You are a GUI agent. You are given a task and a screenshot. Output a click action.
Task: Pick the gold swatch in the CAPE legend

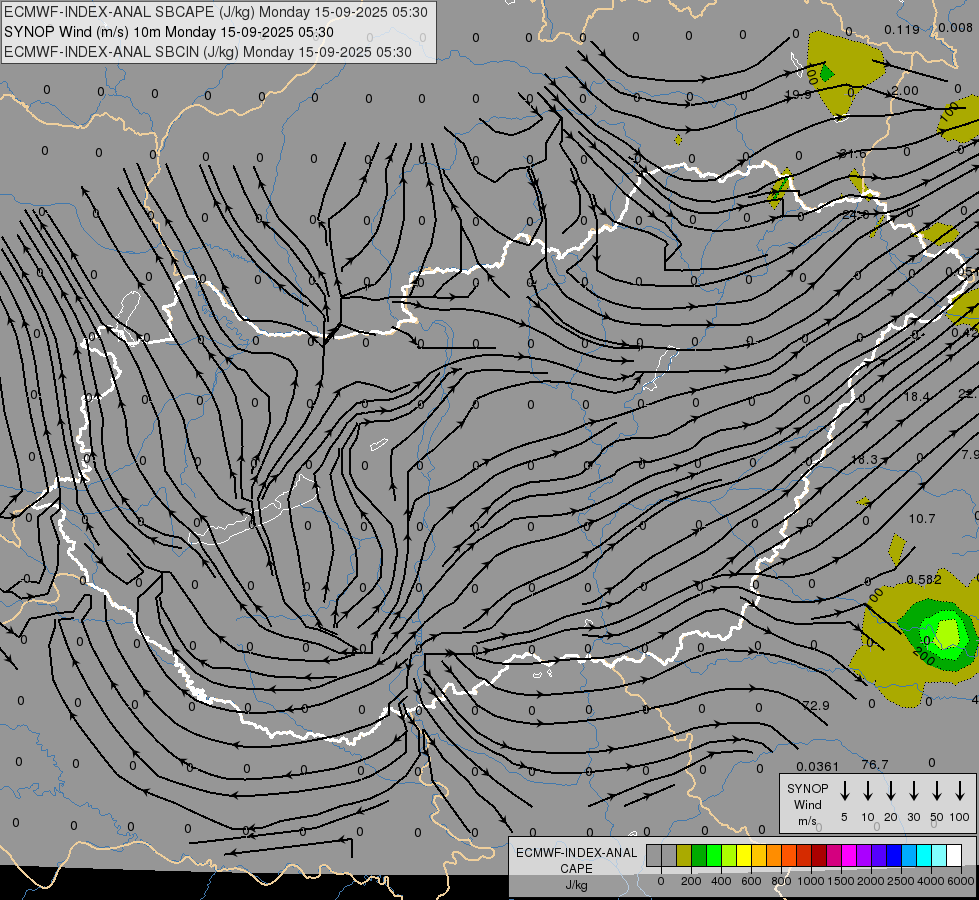[x=759, y=856]
